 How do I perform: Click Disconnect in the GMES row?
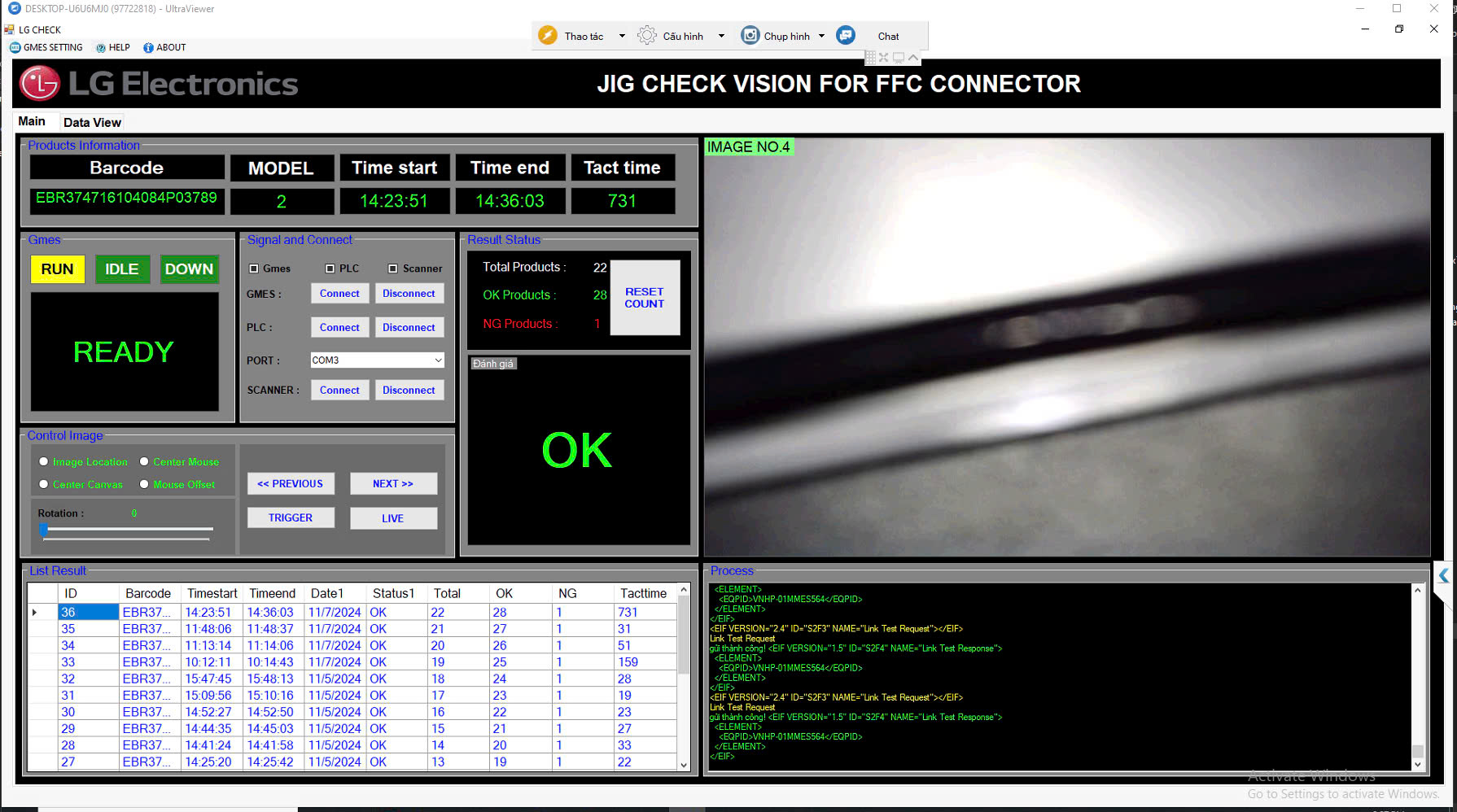409,293
